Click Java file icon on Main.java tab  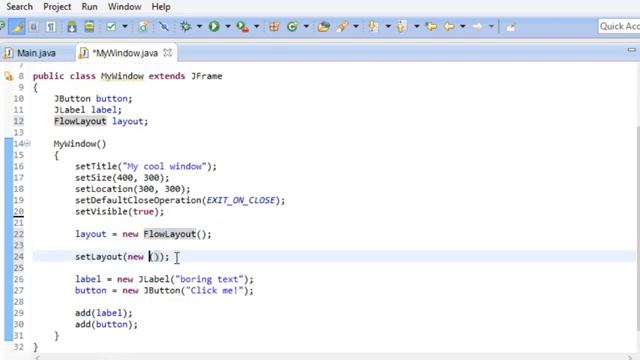point(8,53)
